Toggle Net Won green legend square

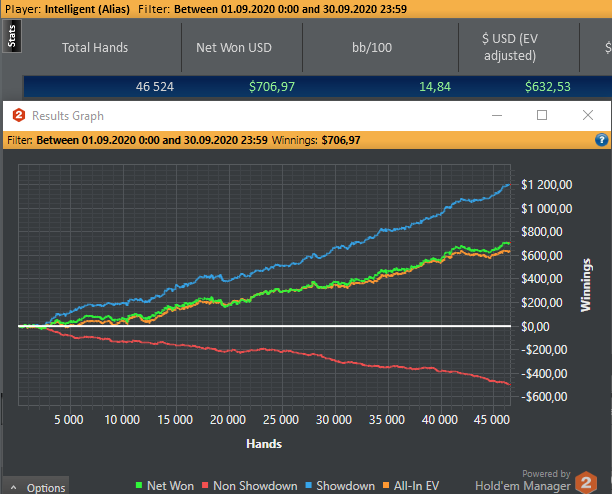tap(139, 485)
